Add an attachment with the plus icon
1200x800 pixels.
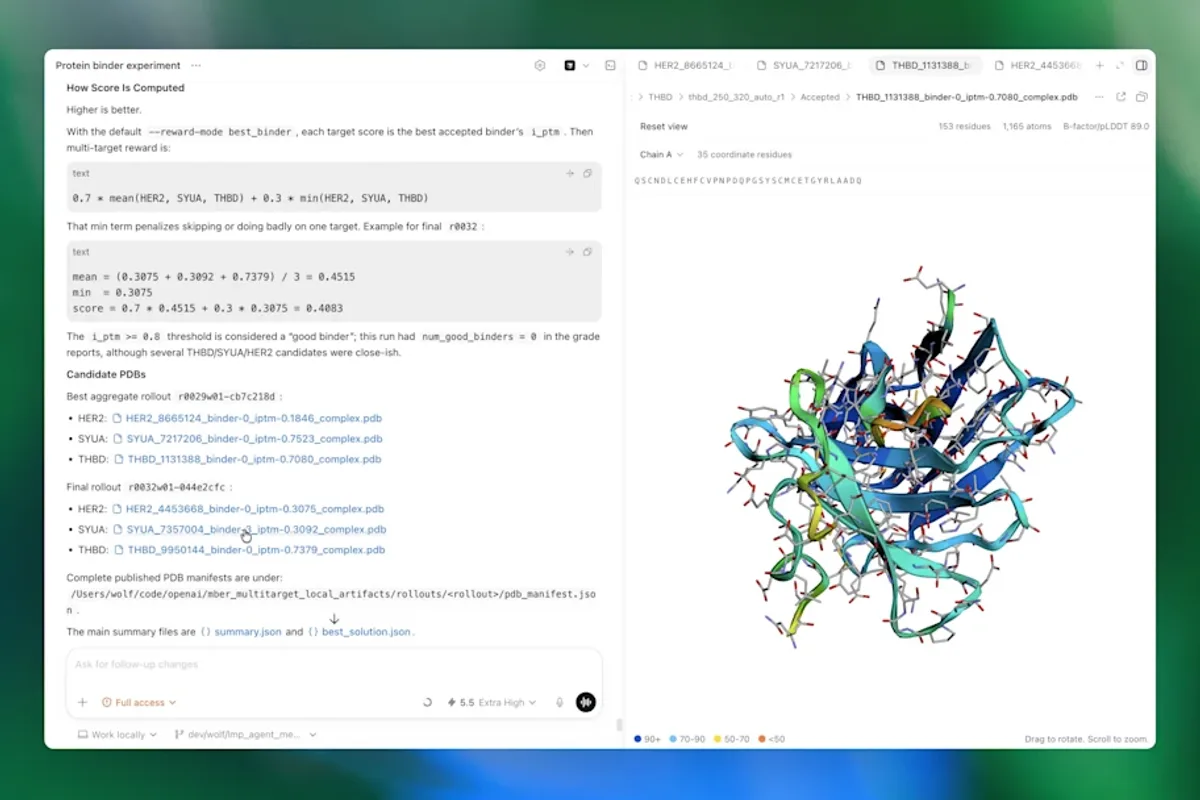coord(82,703)
